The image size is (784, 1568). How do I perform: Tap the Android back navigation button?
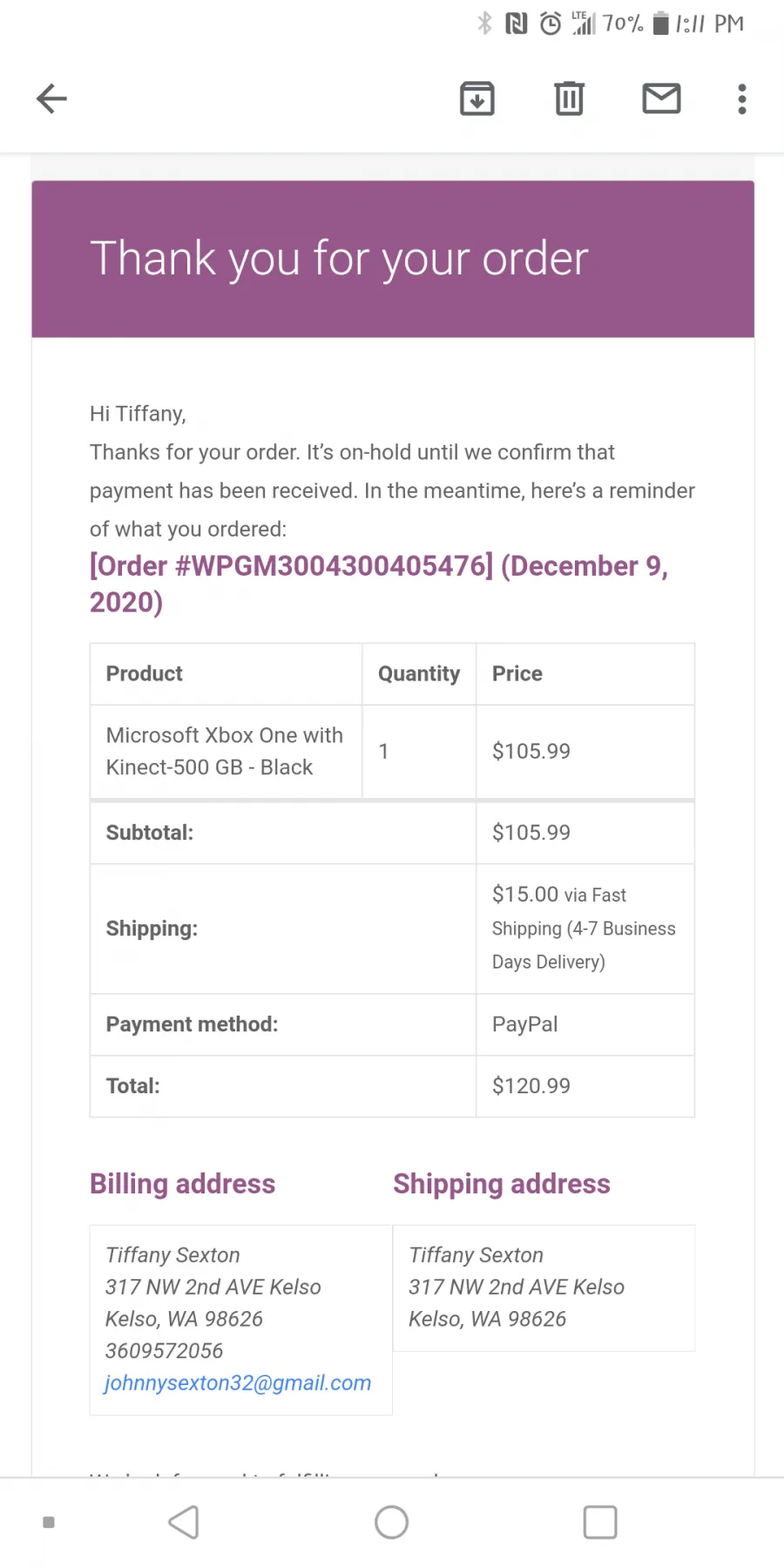[x=184, y=1522]
